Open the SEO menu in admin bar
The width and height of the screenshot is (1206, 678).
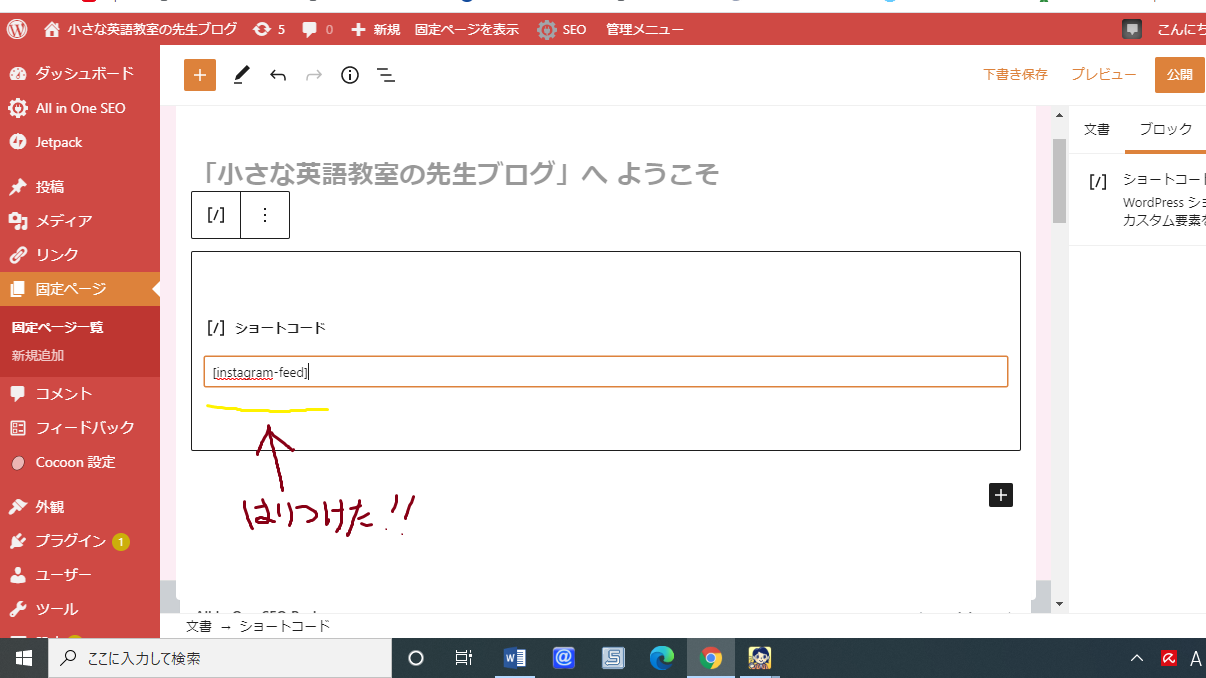561,29
